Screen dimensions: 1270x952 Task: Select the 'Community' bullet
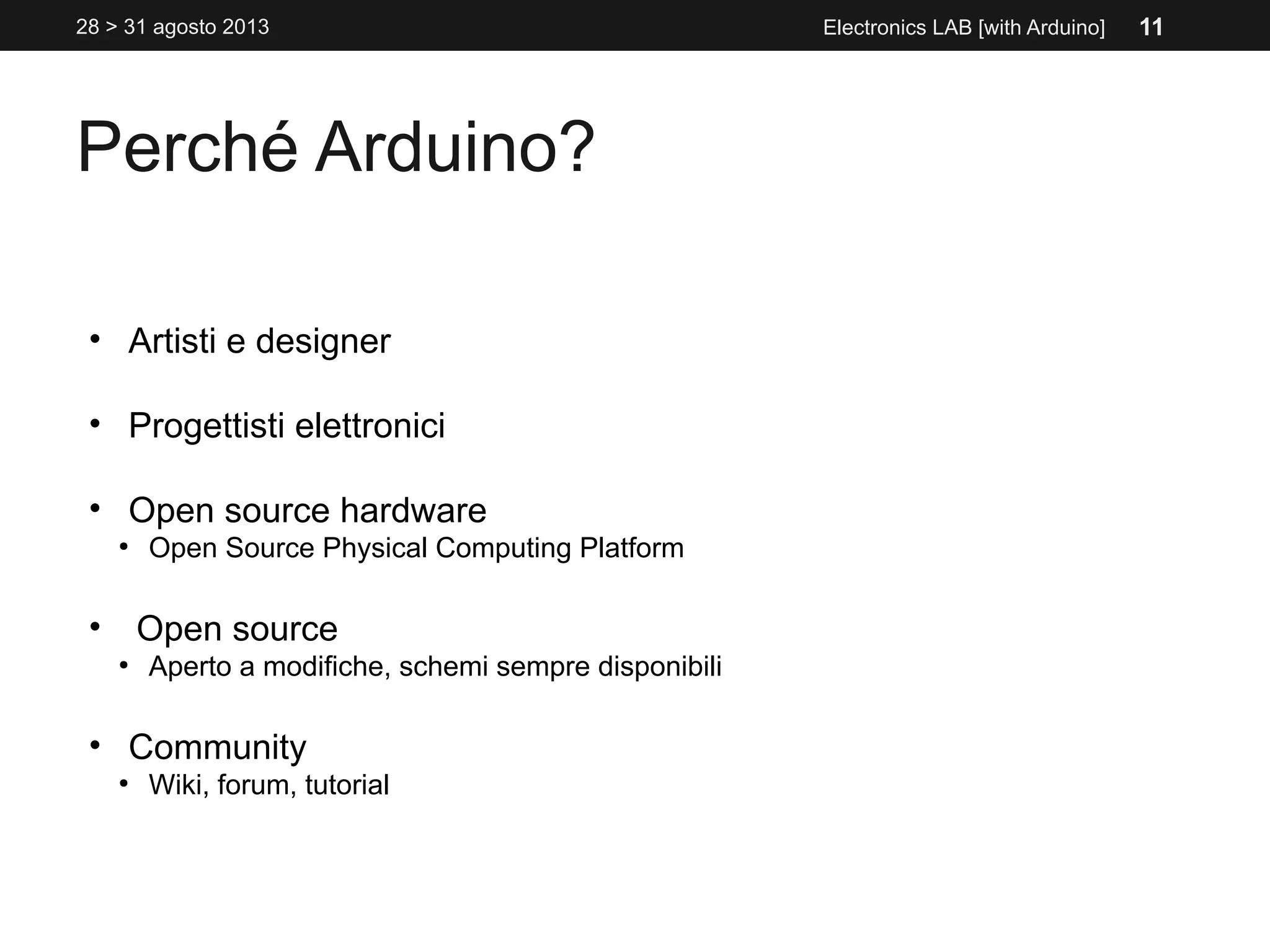click(217, 747)
